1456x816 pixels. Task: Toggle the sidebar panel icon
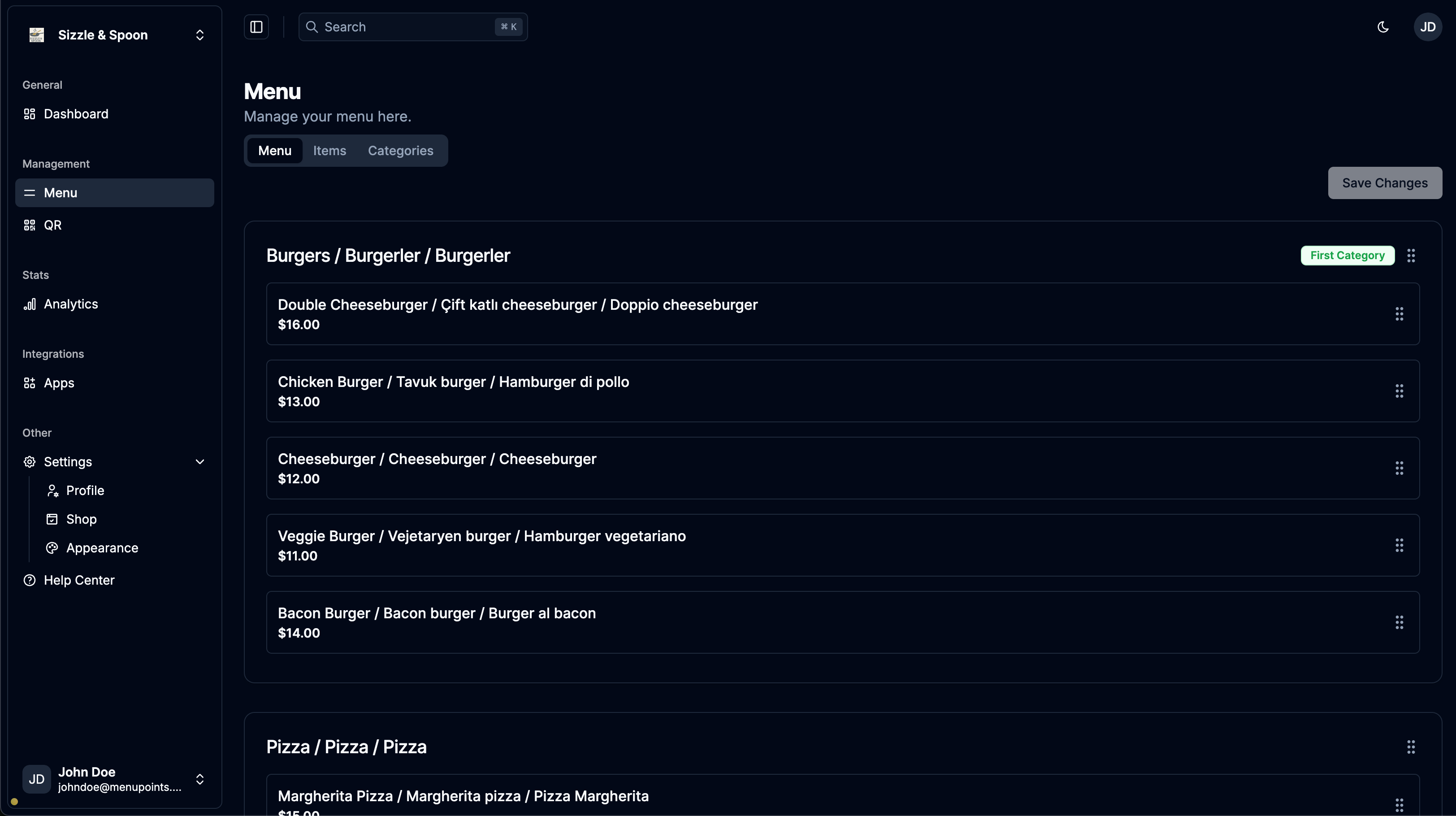256,26
